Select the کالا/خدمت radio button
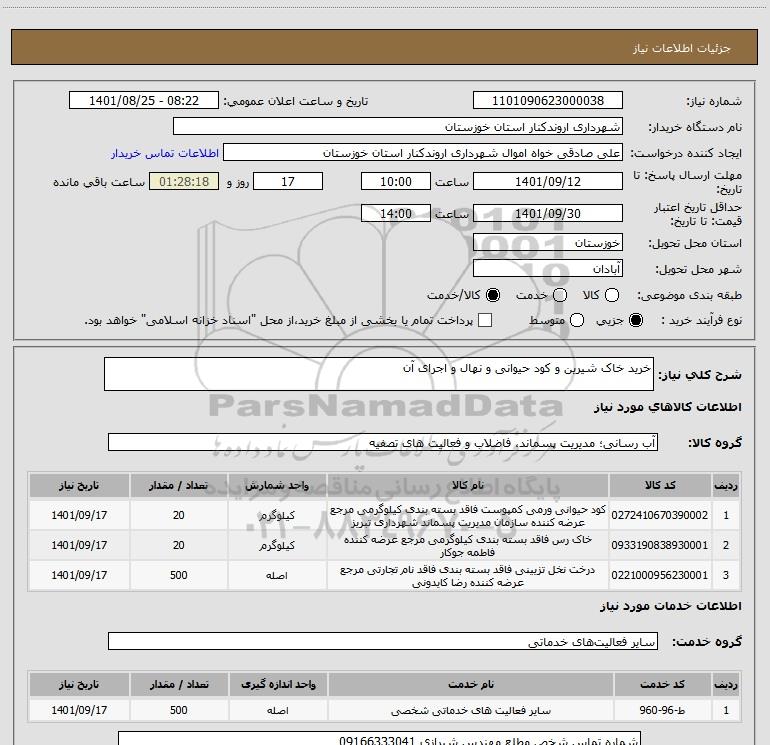Screen dimensions: 770x745 point(493,295)
